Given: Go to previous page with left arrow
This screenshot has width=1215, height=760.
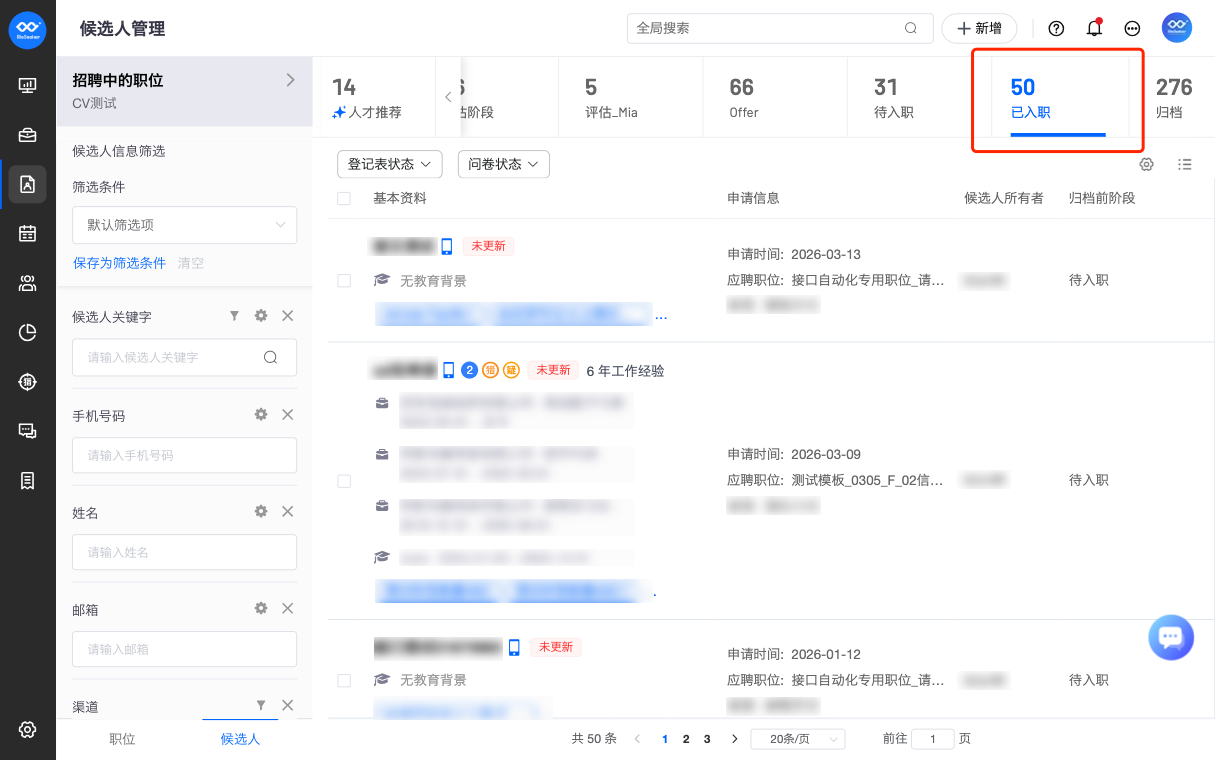Looking at the screenshot, I should 638,739.
